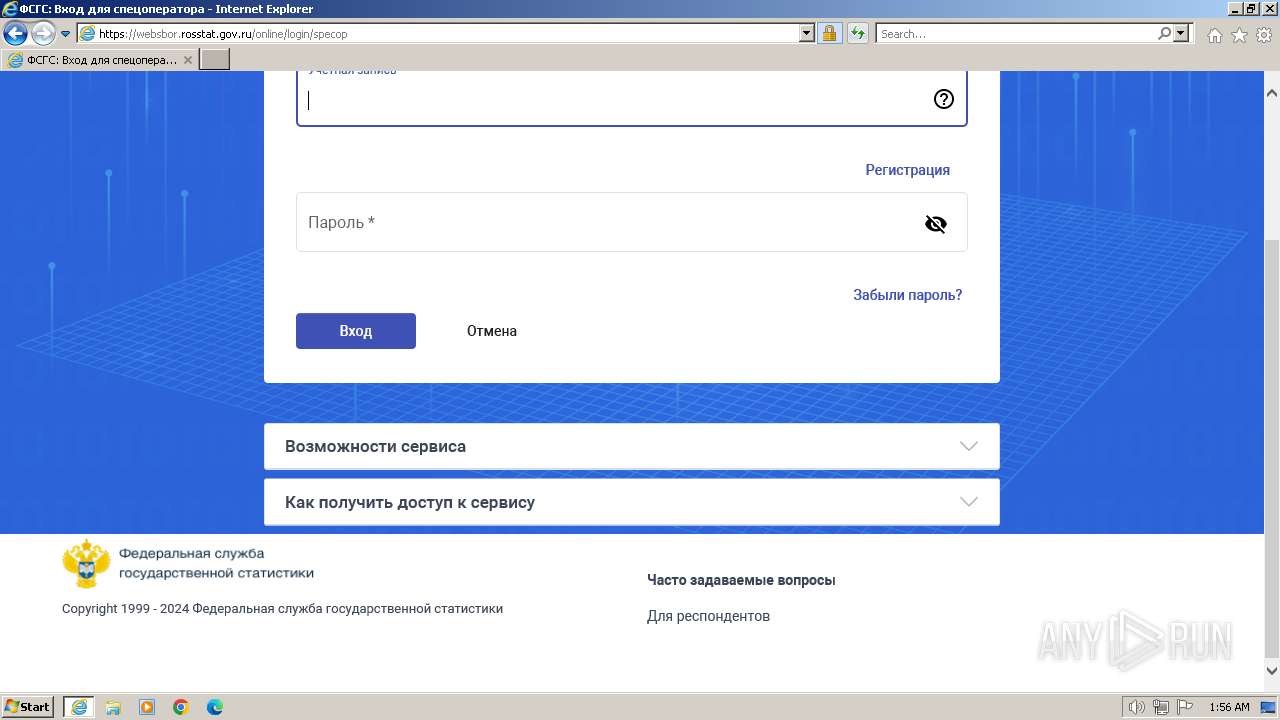Click the Internet Explorer title bar icon

click(x=9, y=9)
